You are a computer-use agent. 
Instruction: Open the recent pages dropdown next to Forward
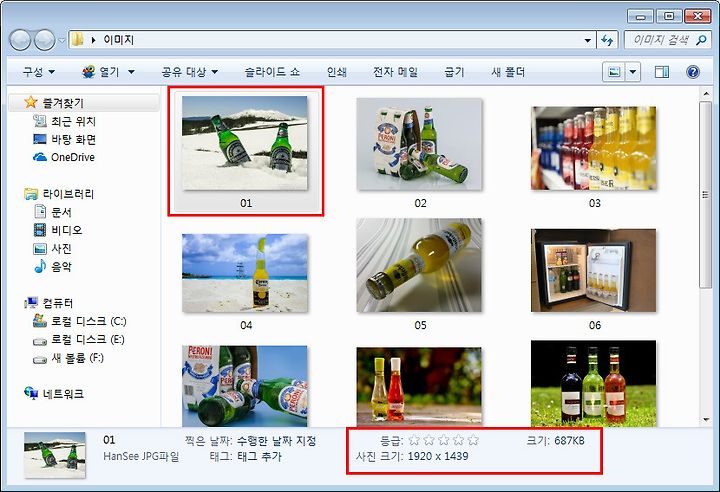[62, 40]
